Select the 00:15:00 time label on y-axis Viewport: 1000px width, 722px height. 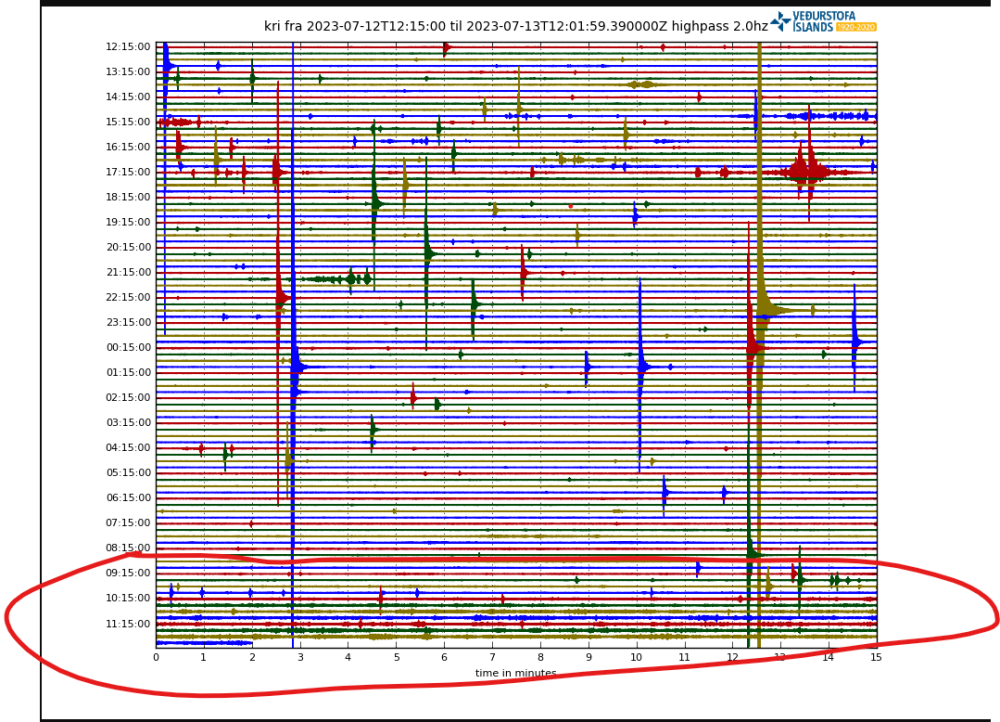point(128,348)
